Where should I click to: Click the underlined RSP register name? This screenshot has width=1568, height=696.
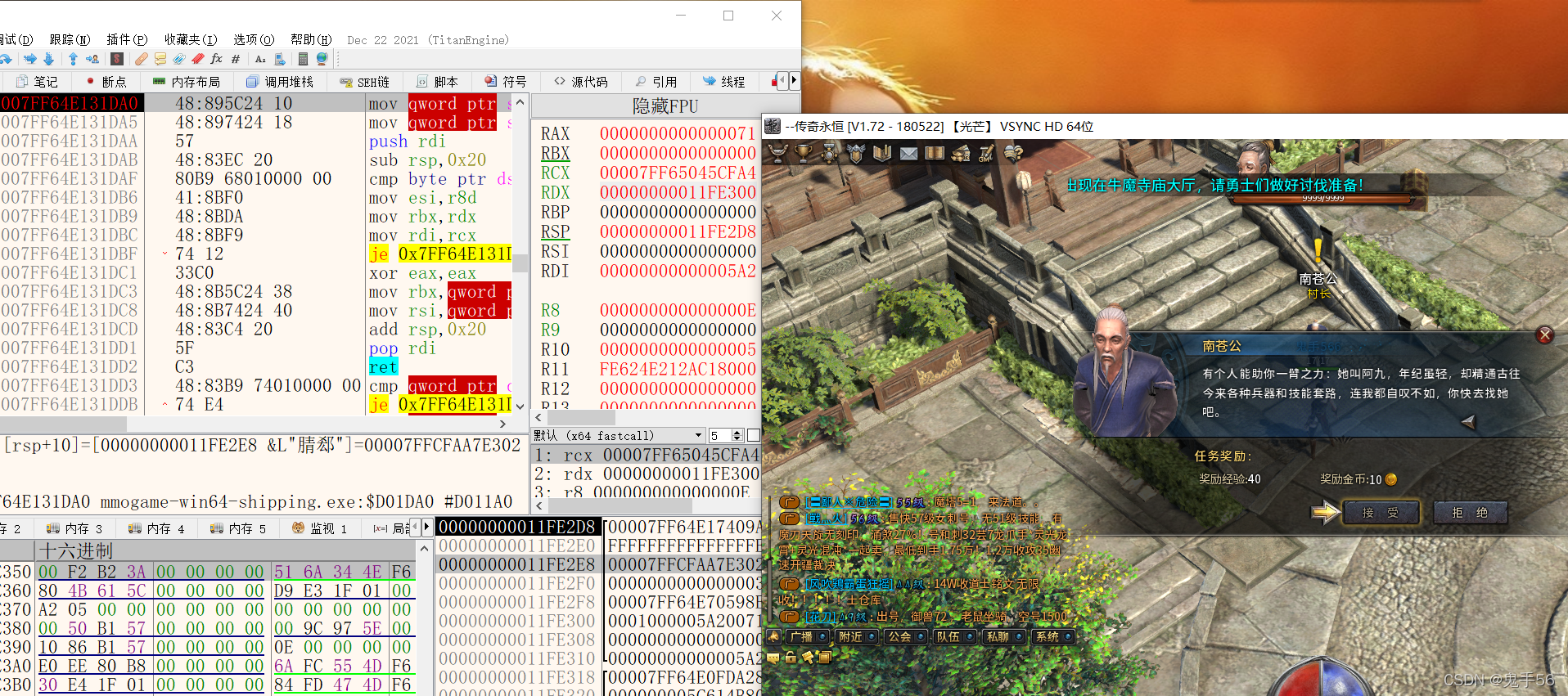[555, 232]
